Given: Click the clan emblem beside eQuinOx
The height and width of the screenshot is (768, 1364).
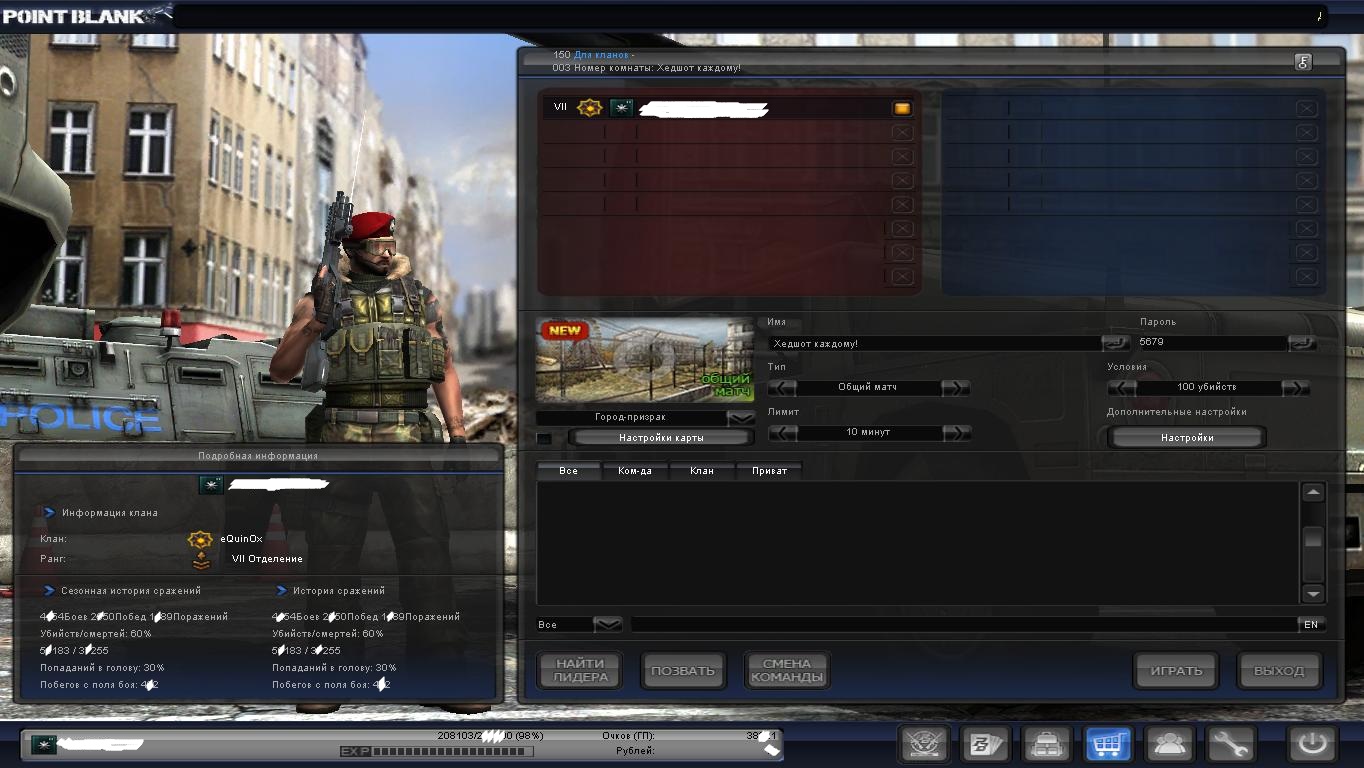Looking at the screenshot, I should pyautogui.click(x=201, y=539).
